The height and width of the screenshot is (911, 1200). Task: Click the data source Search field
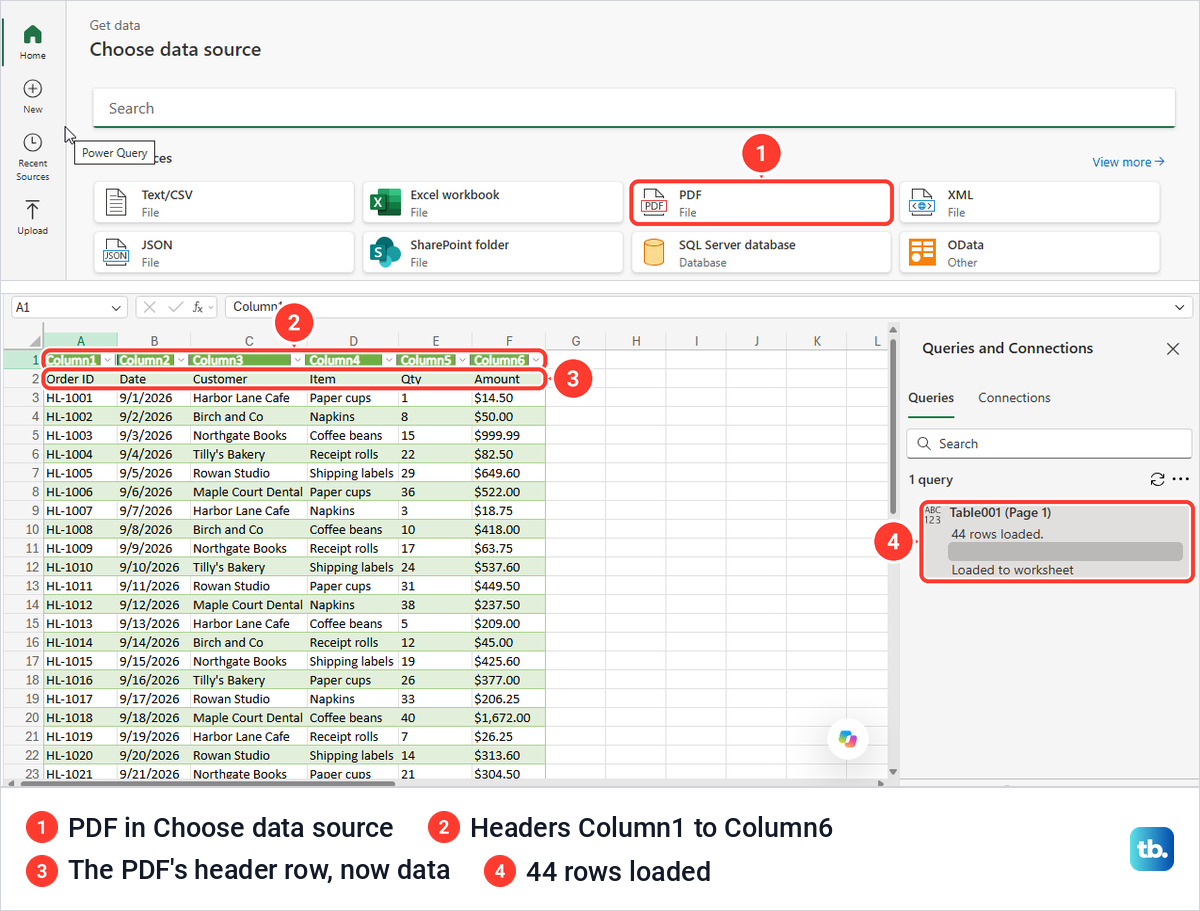[x=634, y=108]
